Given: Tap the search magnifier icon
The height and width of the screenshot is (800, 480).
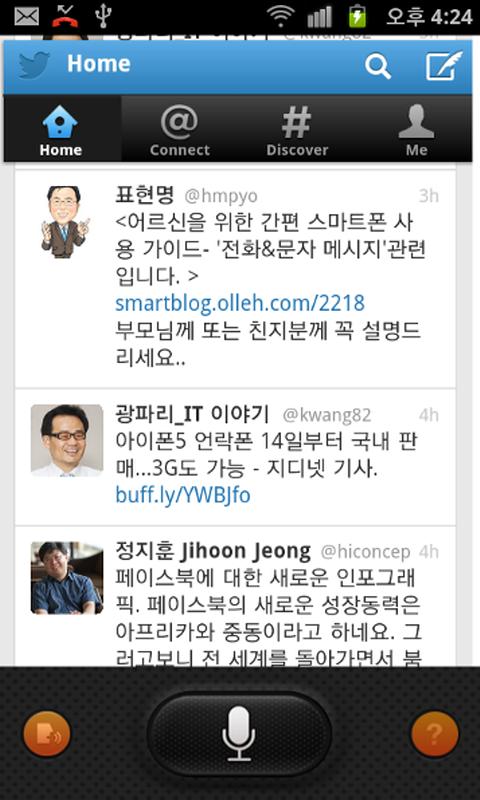Looking at the screenshot, I should coord(378,66).
